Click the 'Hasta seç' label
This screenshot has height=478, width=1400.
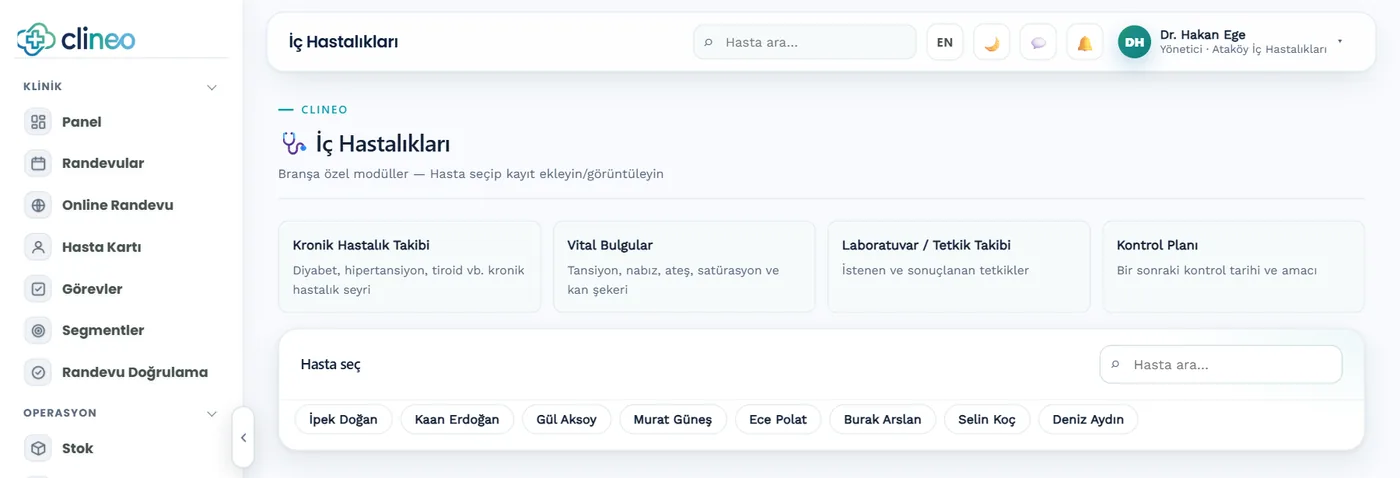pyautogui.click(x=331, y=364)
